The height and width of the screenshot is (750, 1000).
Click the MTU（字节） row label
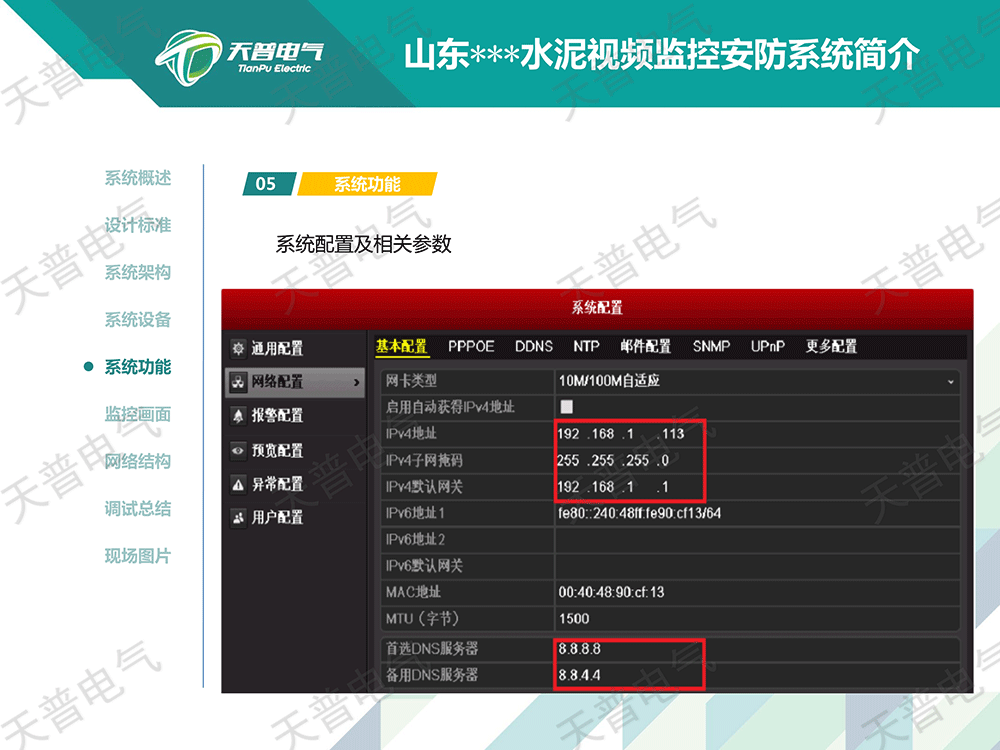[422, 619]
